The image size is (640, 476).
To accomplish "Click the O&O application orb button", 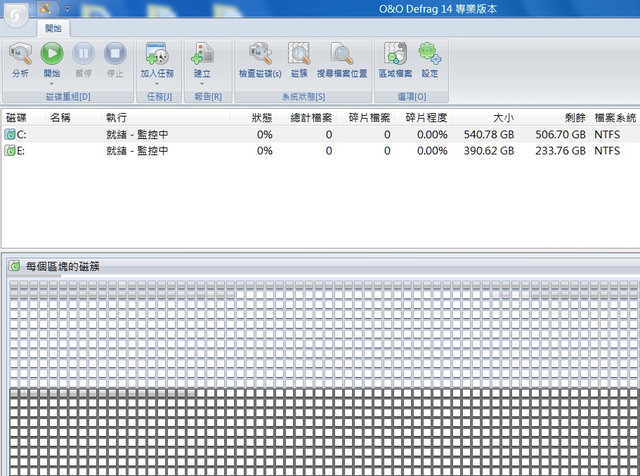I will pos(16,14).
